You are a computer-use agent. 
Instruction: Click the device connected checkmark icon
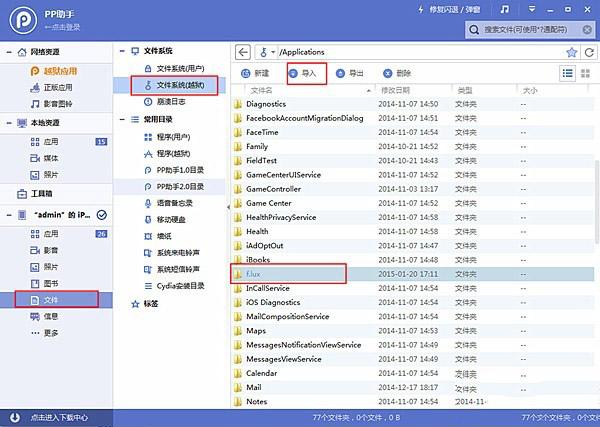(x=101, y=215)
